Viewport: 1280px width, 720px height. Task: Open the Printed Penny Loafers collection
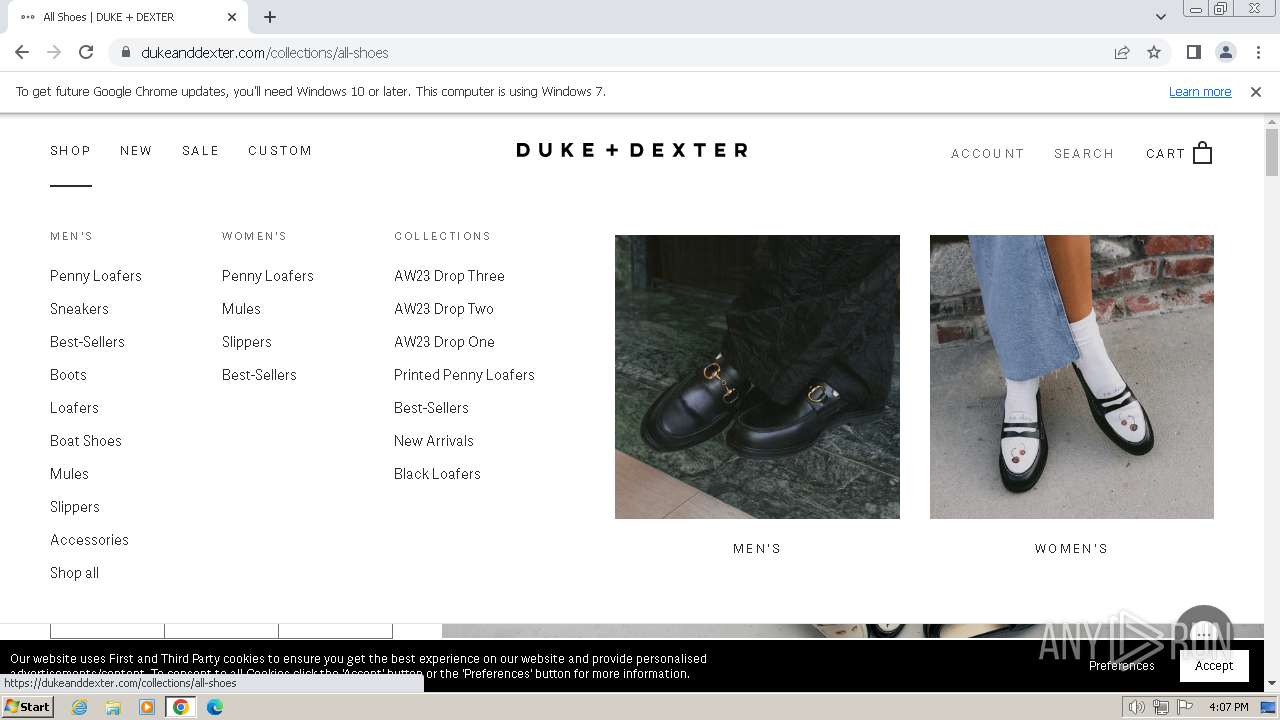click(464, 375)
